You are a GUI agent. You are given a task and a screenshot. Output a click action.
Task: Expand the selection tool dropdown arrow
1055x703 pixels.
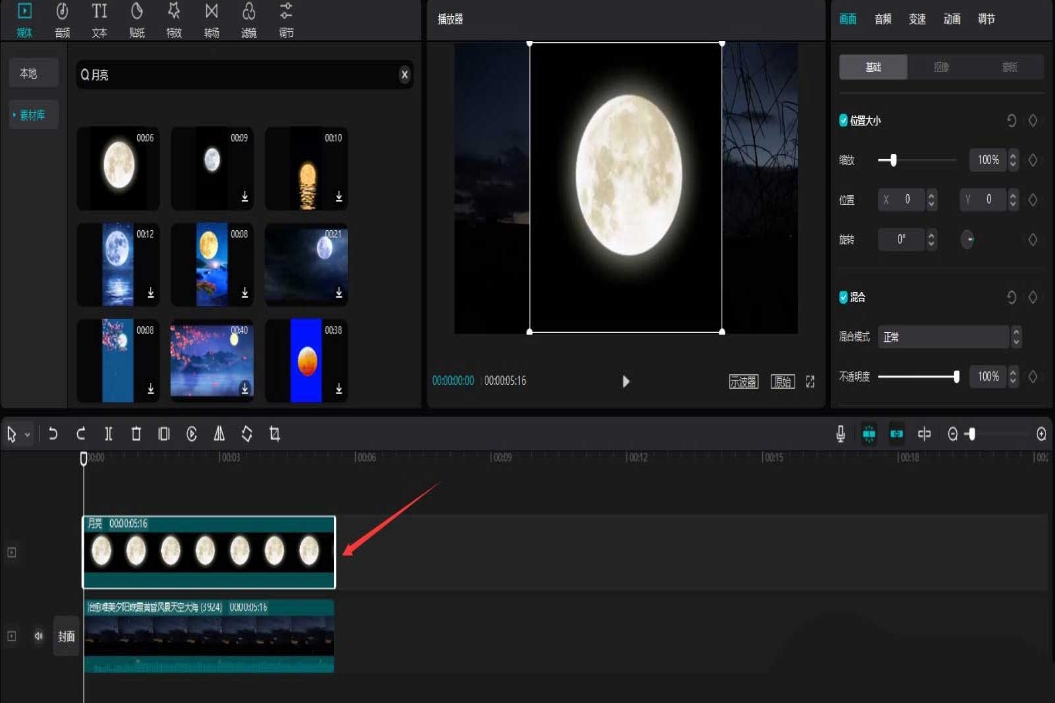[x=27, y=435]
